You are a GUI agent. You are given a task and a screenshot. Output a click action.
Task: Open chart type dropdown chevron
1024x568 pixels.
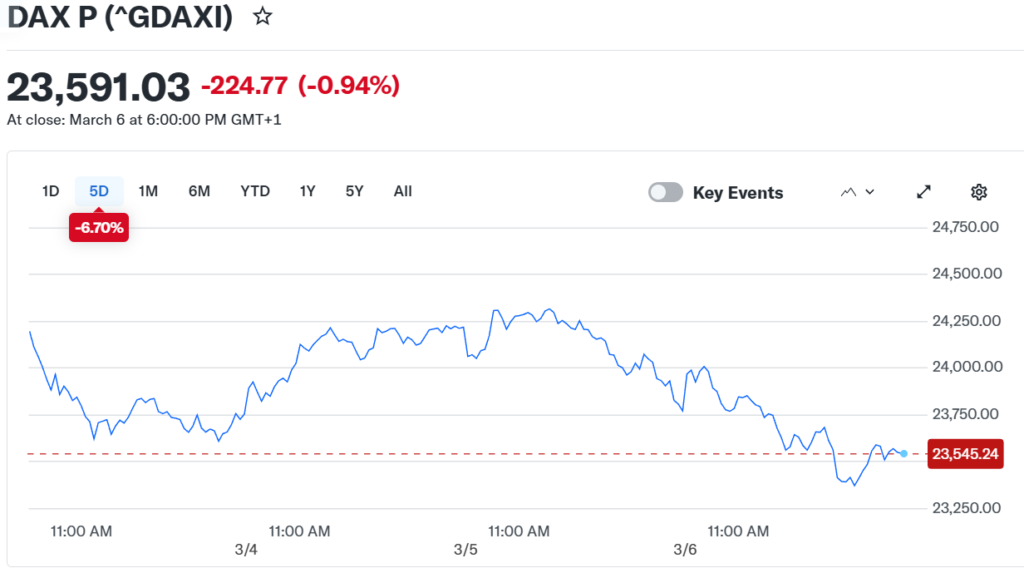pos(870,192)
